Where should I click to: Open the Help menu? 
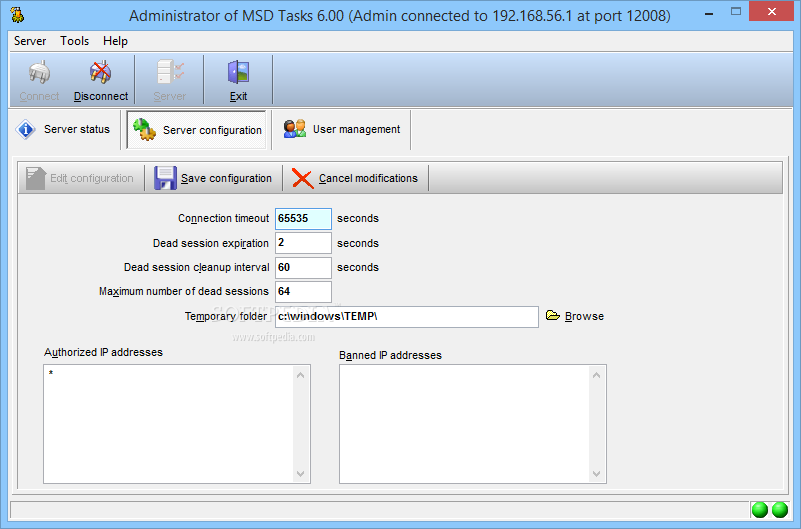(115, 41)
